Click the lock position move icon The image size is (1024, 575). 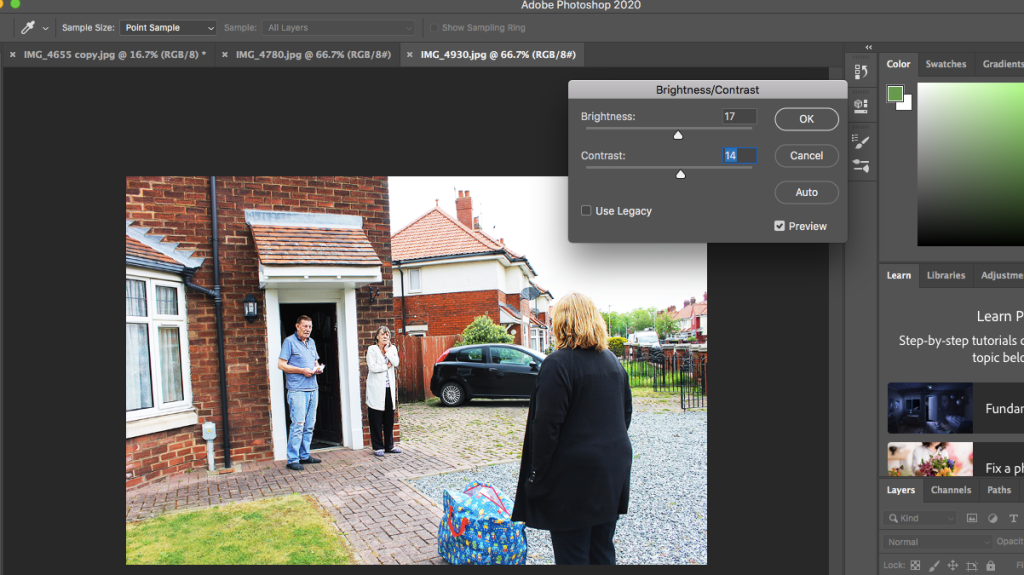[952, 566]
